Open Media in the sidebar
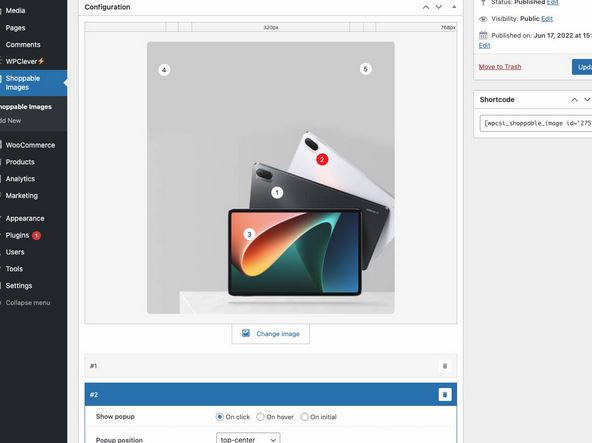 [x=15, y=11]
